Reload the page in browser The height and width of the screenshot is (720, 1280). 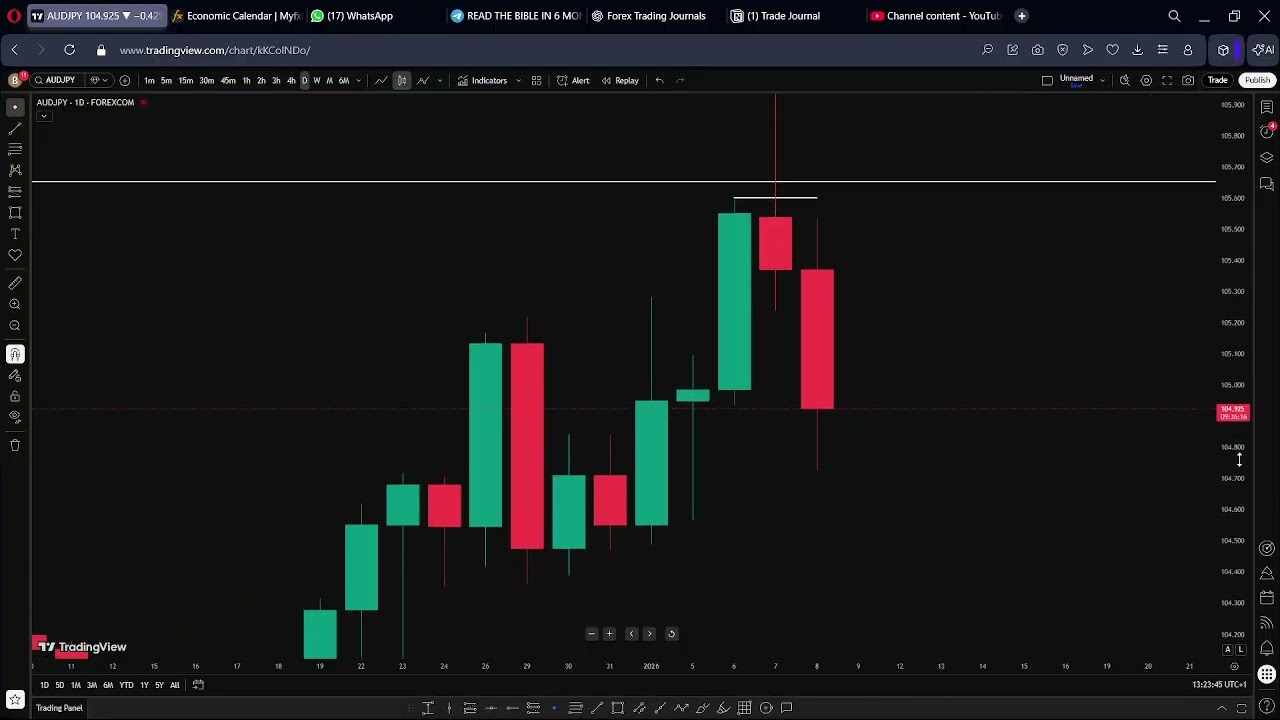coord(69,50)
